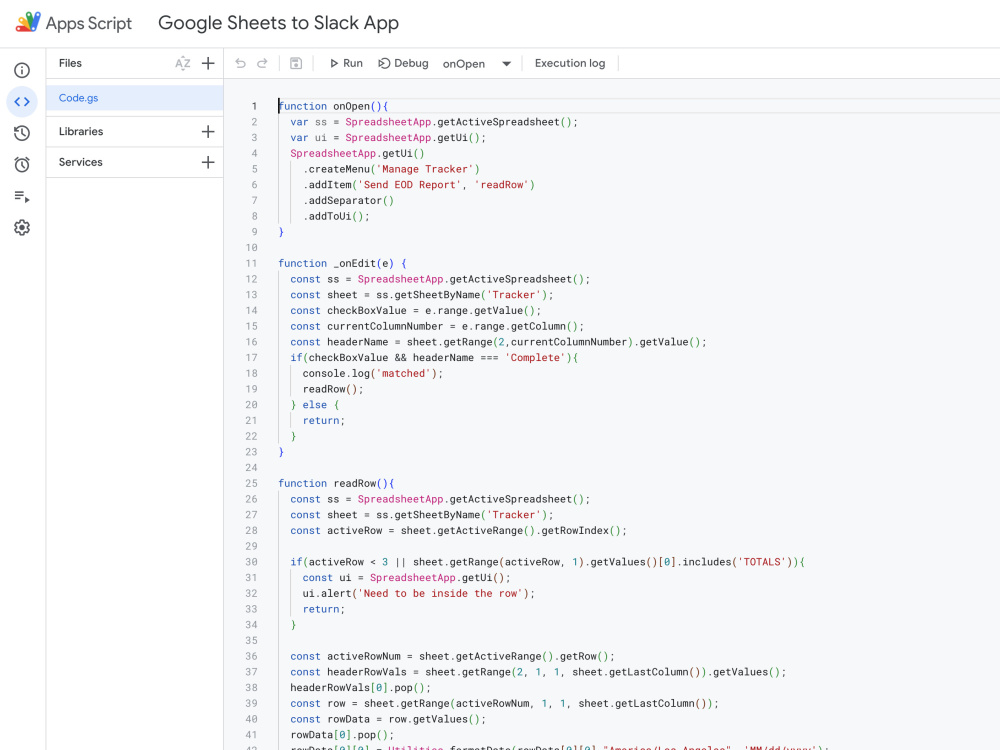This screenshot has width=1000, height=750.
Task: Open the Executions list icon
Action: pos(22,196)
